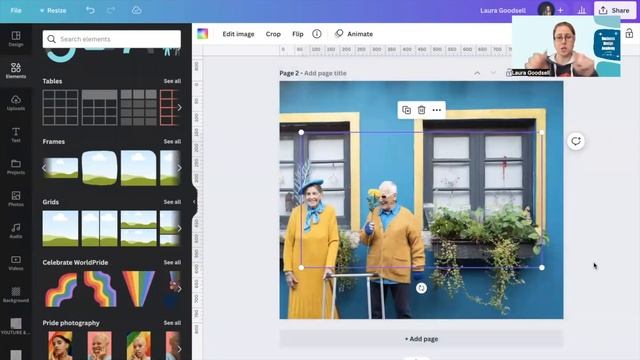640x360 pixels.
Task: Open the Uploads sidebar tab
Action: 16,103
